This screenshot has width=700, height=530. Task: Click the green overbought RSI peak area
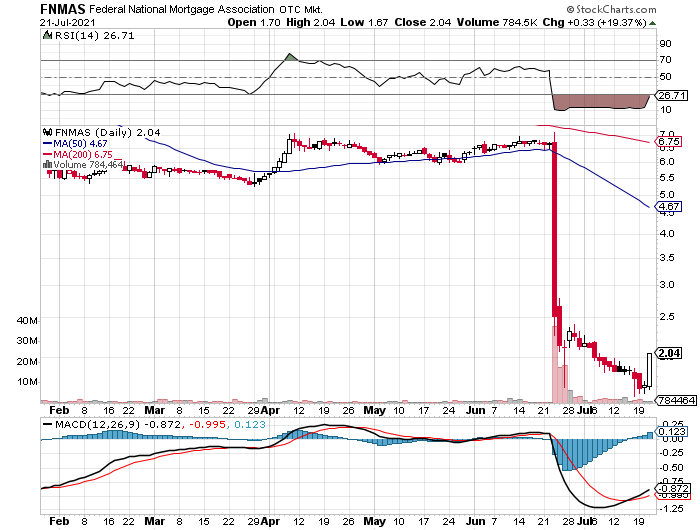pos(290,57)
